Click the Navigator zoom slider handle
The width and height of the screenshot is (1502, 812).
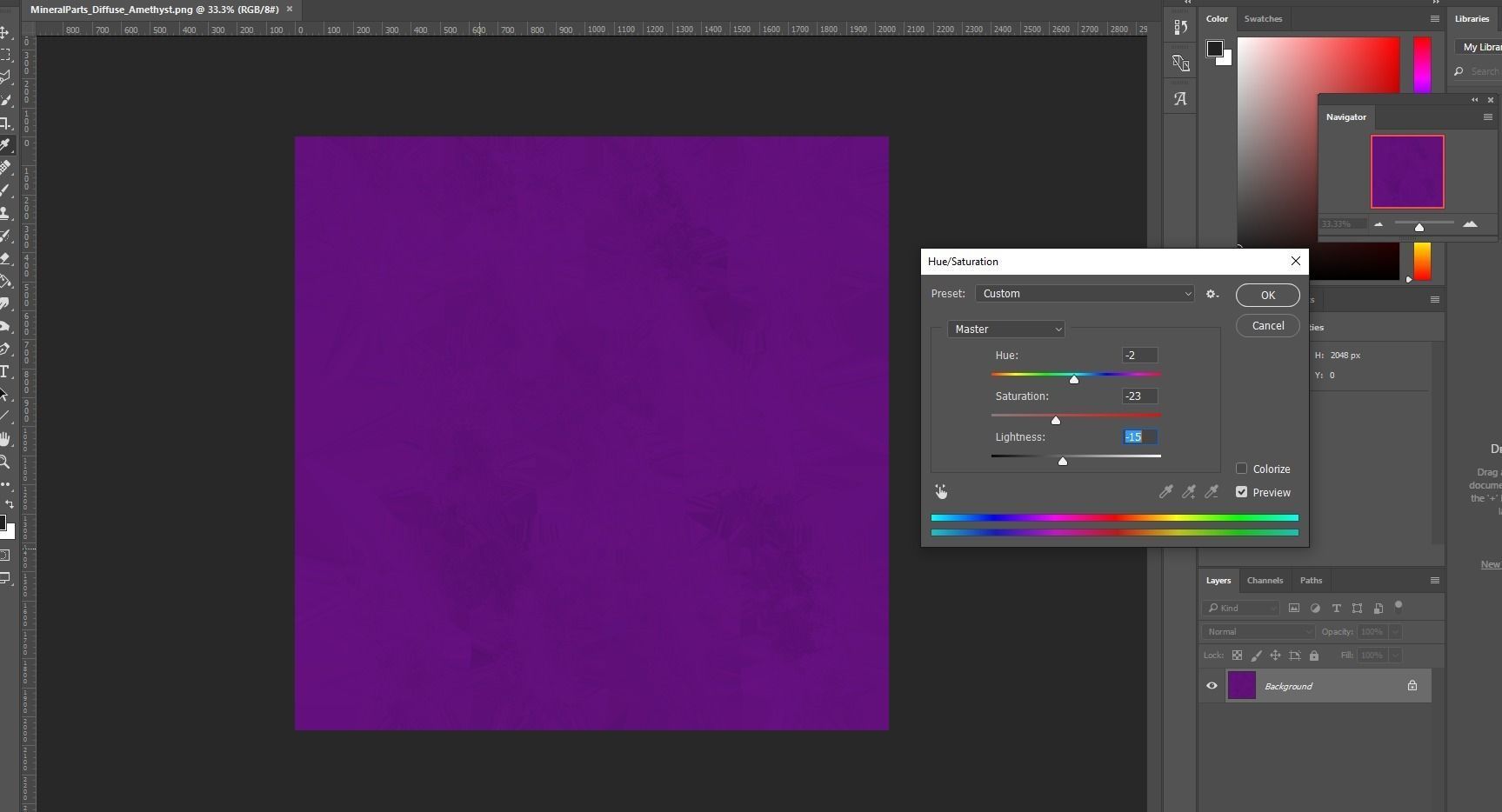coord(1419,227)
